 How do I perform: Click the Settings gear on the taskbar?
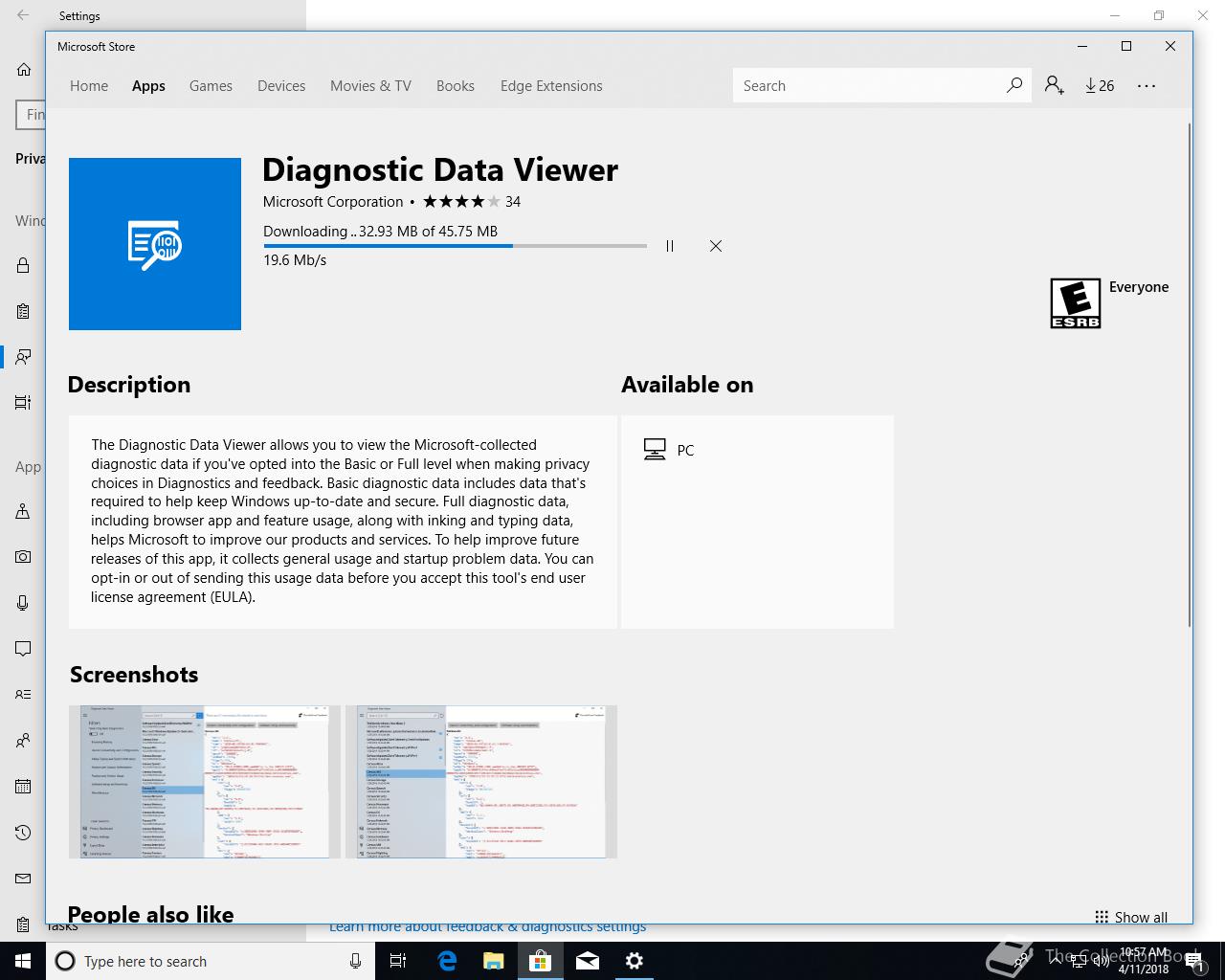click(x=634, y=961)
